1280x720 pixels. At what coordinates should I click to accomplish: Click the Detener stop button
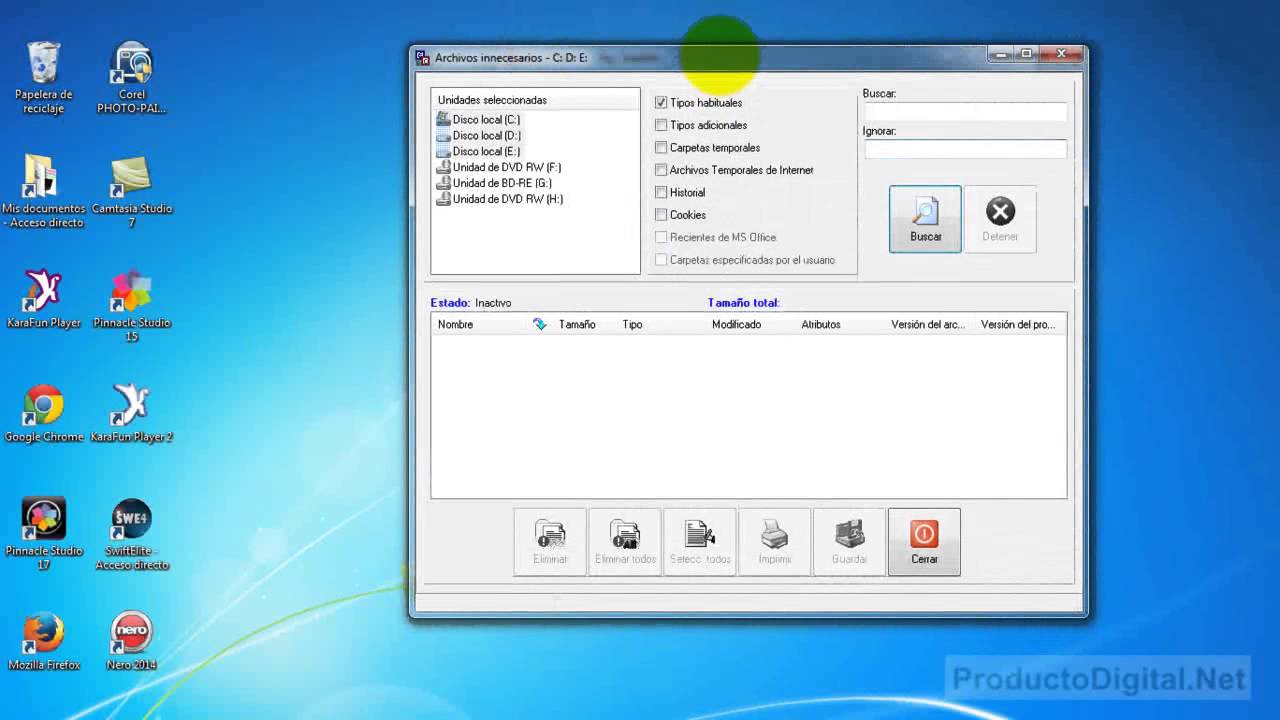1000,219
